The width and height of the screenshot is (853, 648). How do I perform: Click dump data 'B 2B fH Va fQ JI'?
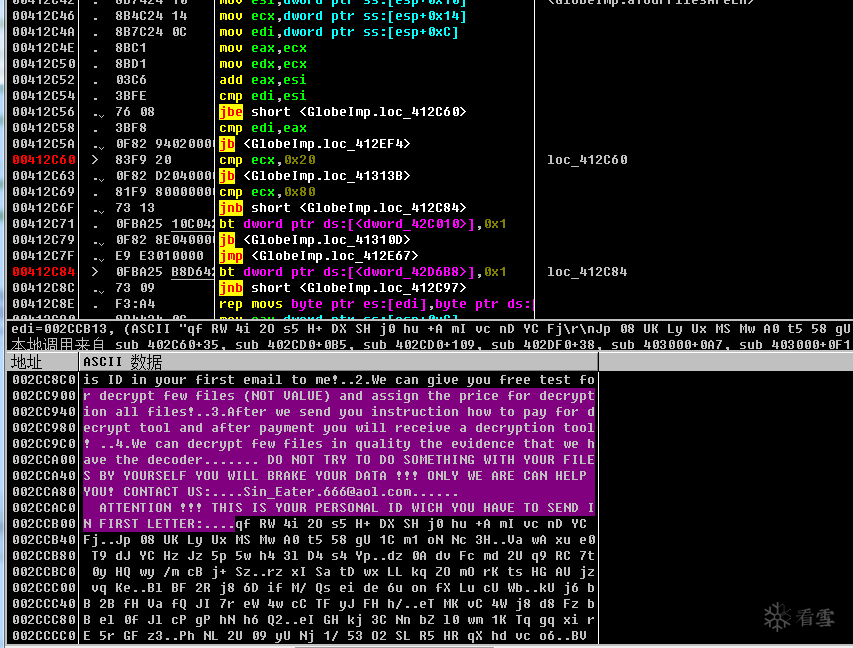[x=147, y=604]
